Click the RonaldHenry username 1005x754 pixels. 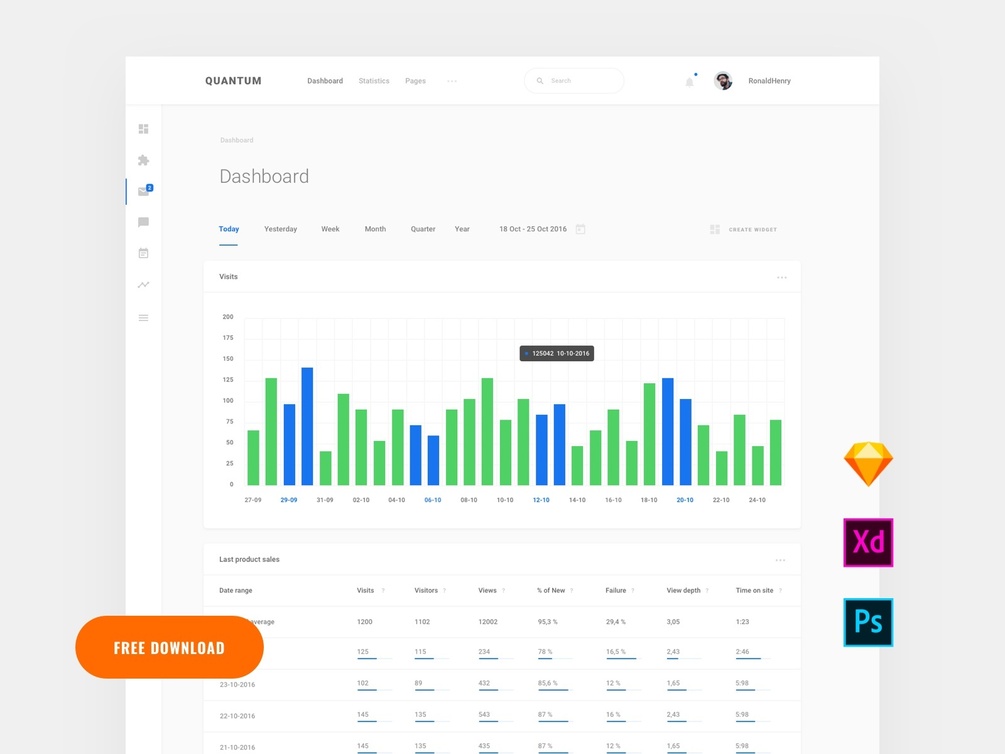click(769, 81)
